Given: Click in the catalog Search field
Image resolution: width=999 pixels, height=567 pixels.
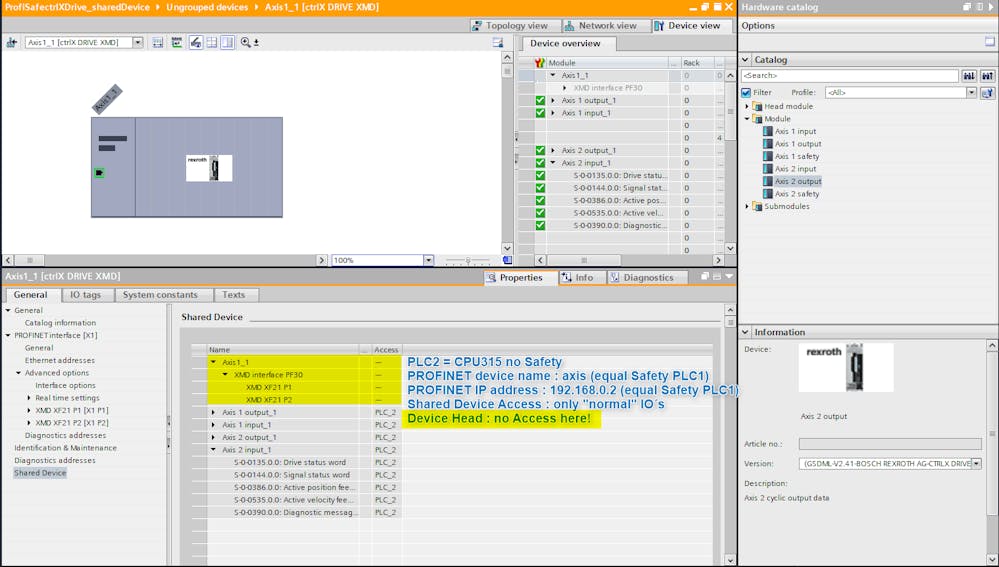Looking at the screenshot, I should pyautogui.click(x=850, y=76).
